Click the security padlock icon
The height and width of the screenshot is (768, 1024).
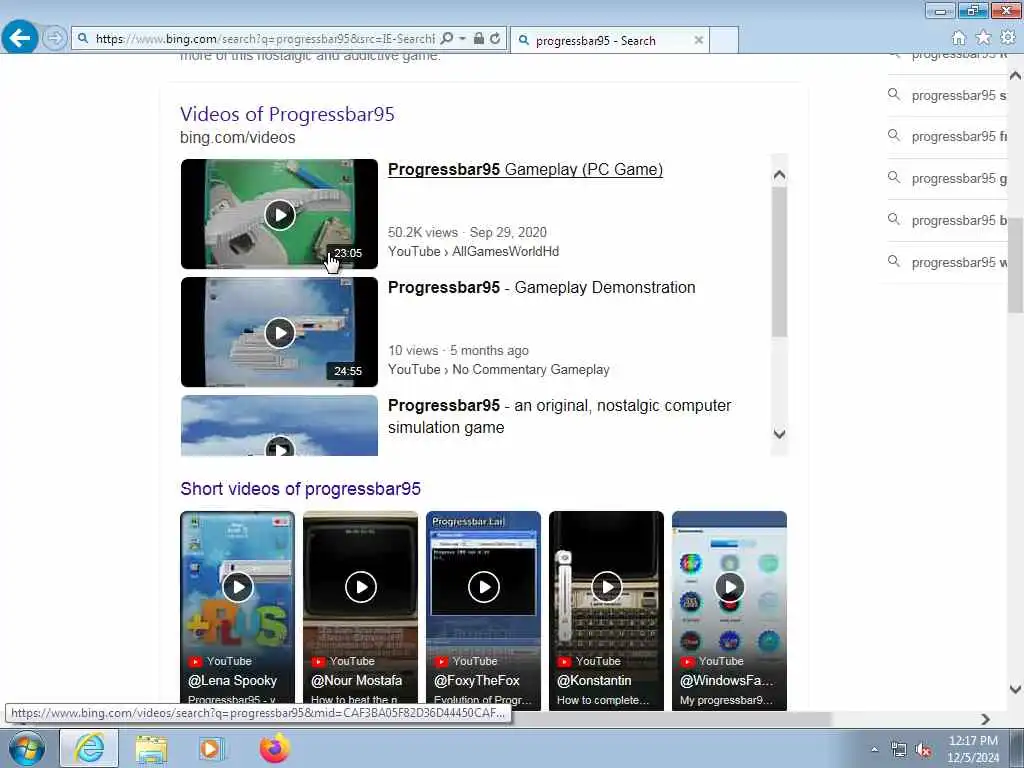coord(479,39)
